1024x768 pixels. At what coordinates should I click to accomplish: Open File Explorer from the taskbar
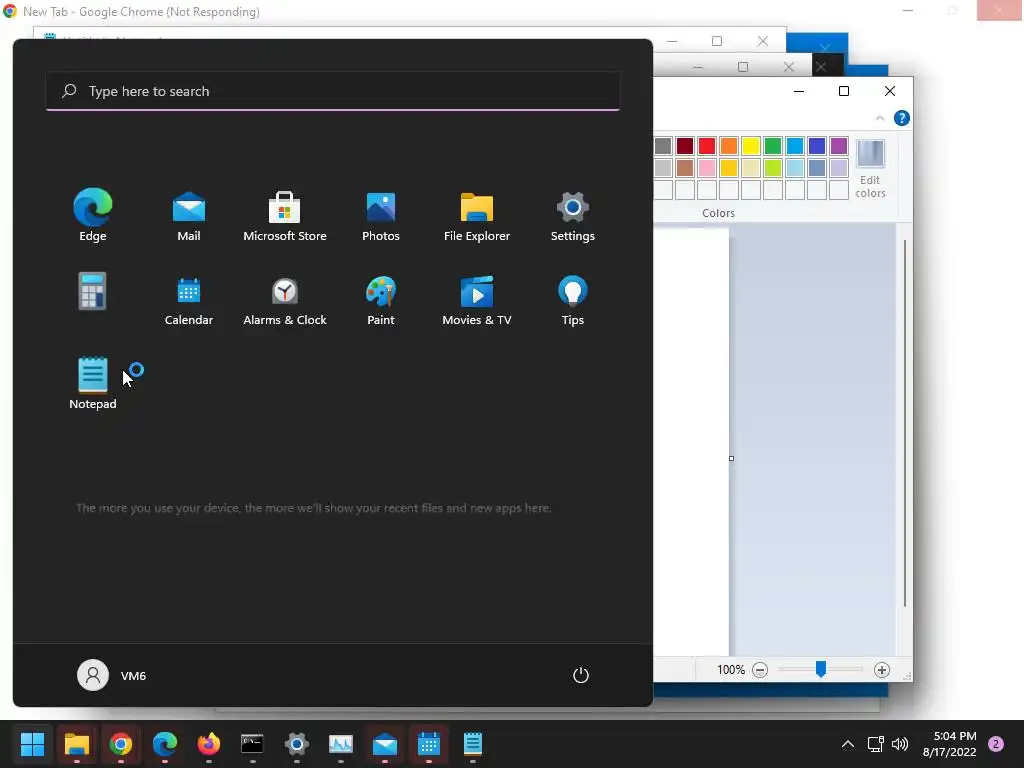pos(76,744)
